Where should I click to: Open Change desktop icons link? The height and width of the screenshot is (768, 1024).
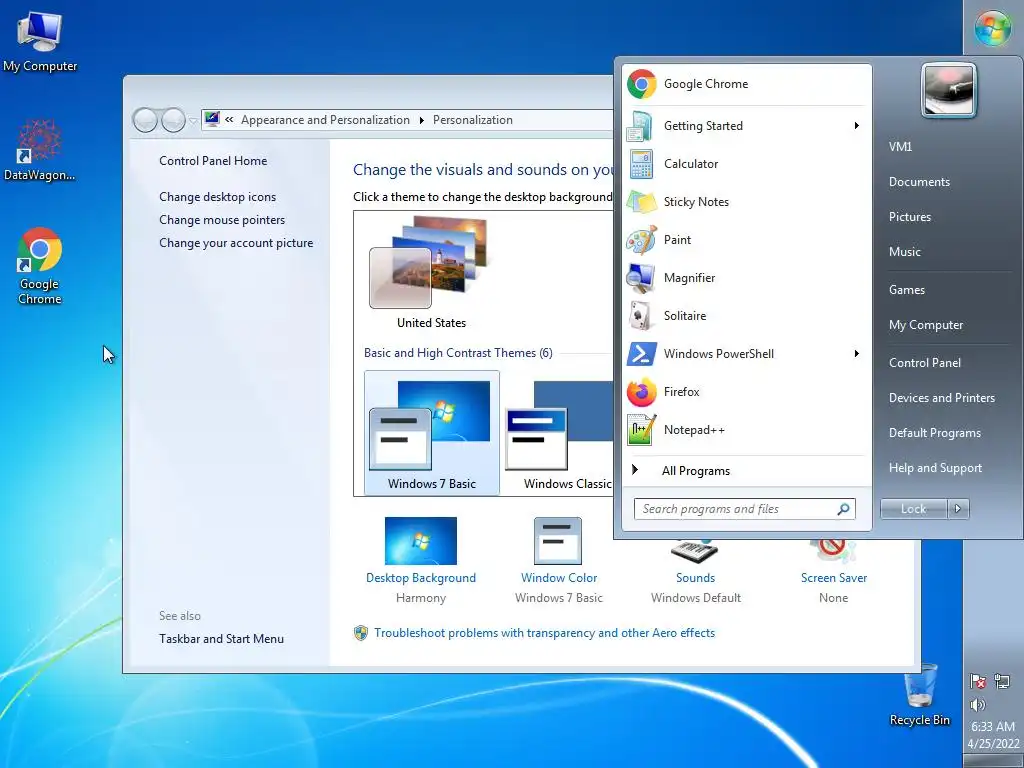[217, 197]
